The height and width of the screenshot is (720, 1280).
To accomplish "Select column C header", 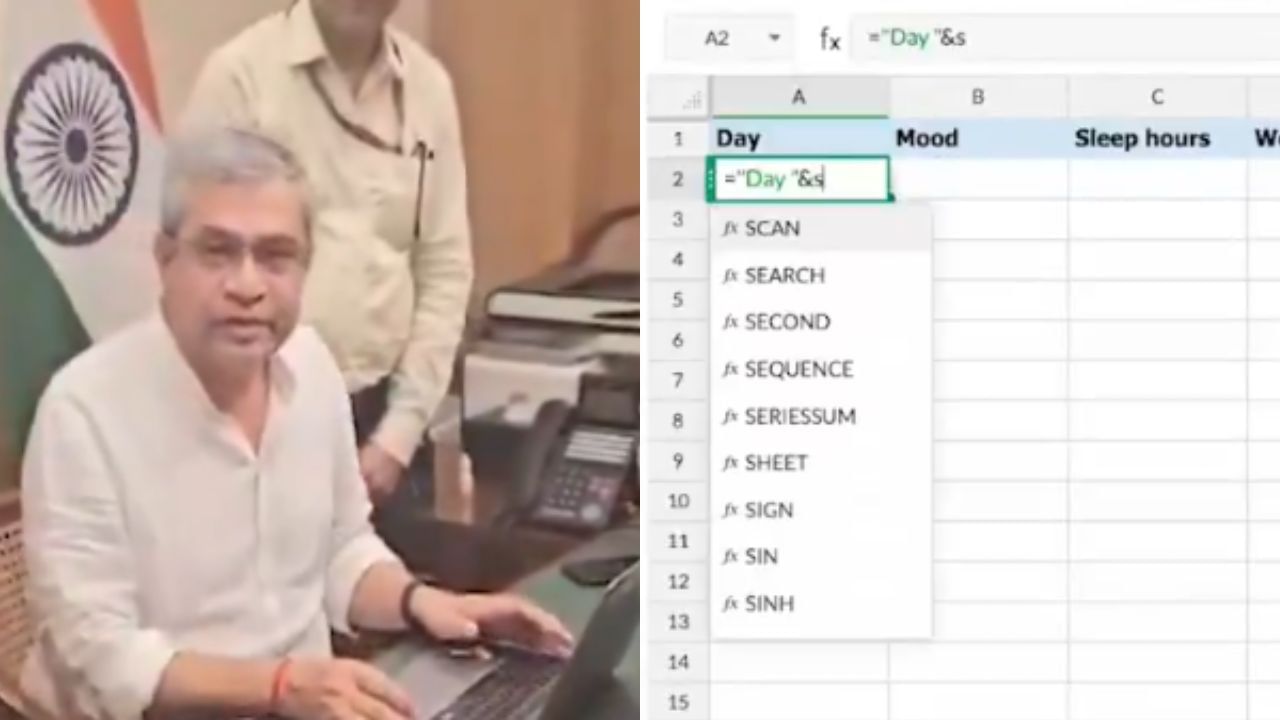I will click(x=1157, y=97).
